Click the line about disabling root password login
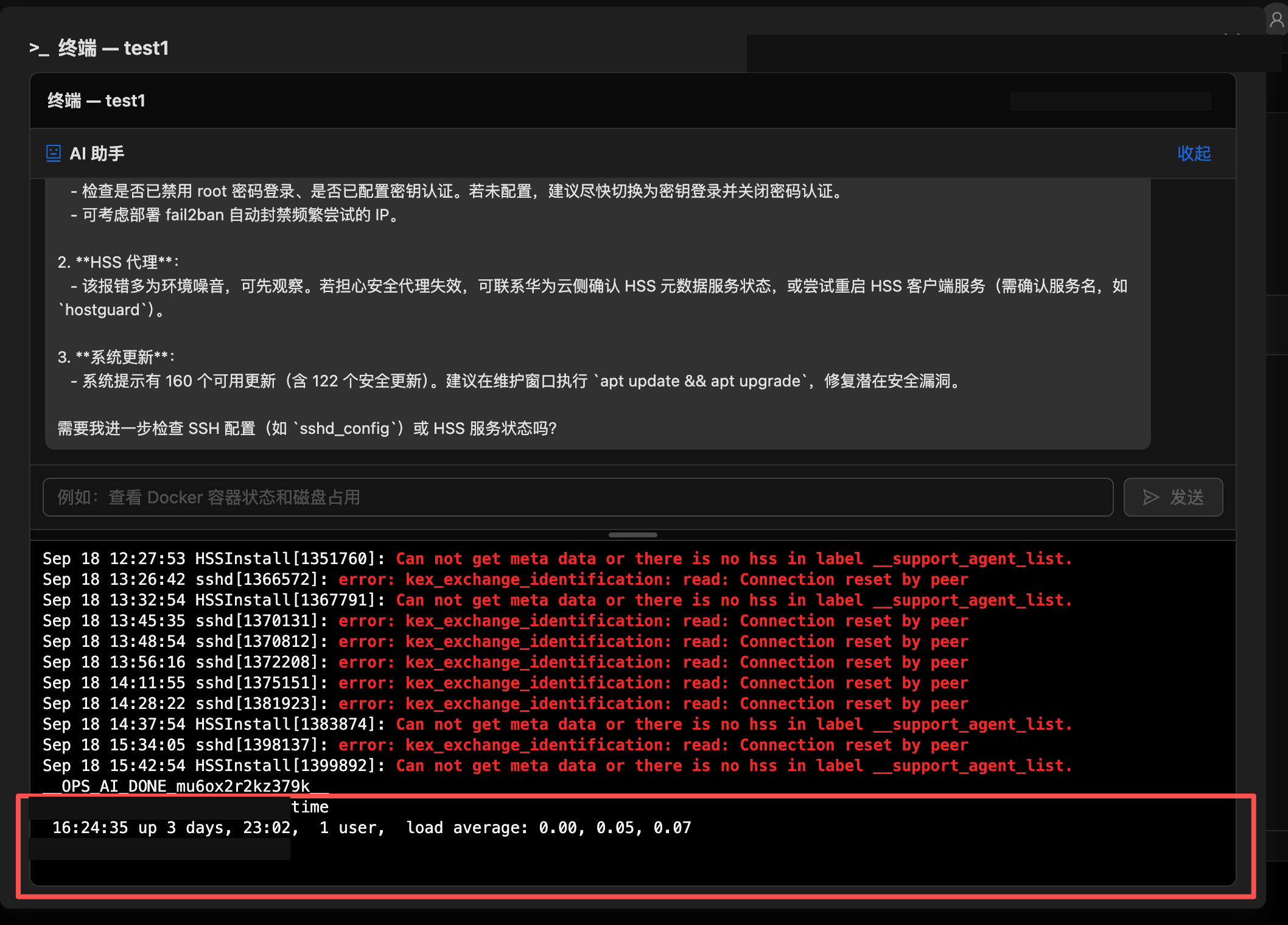The image size is (1288, 925). point(458,191)
